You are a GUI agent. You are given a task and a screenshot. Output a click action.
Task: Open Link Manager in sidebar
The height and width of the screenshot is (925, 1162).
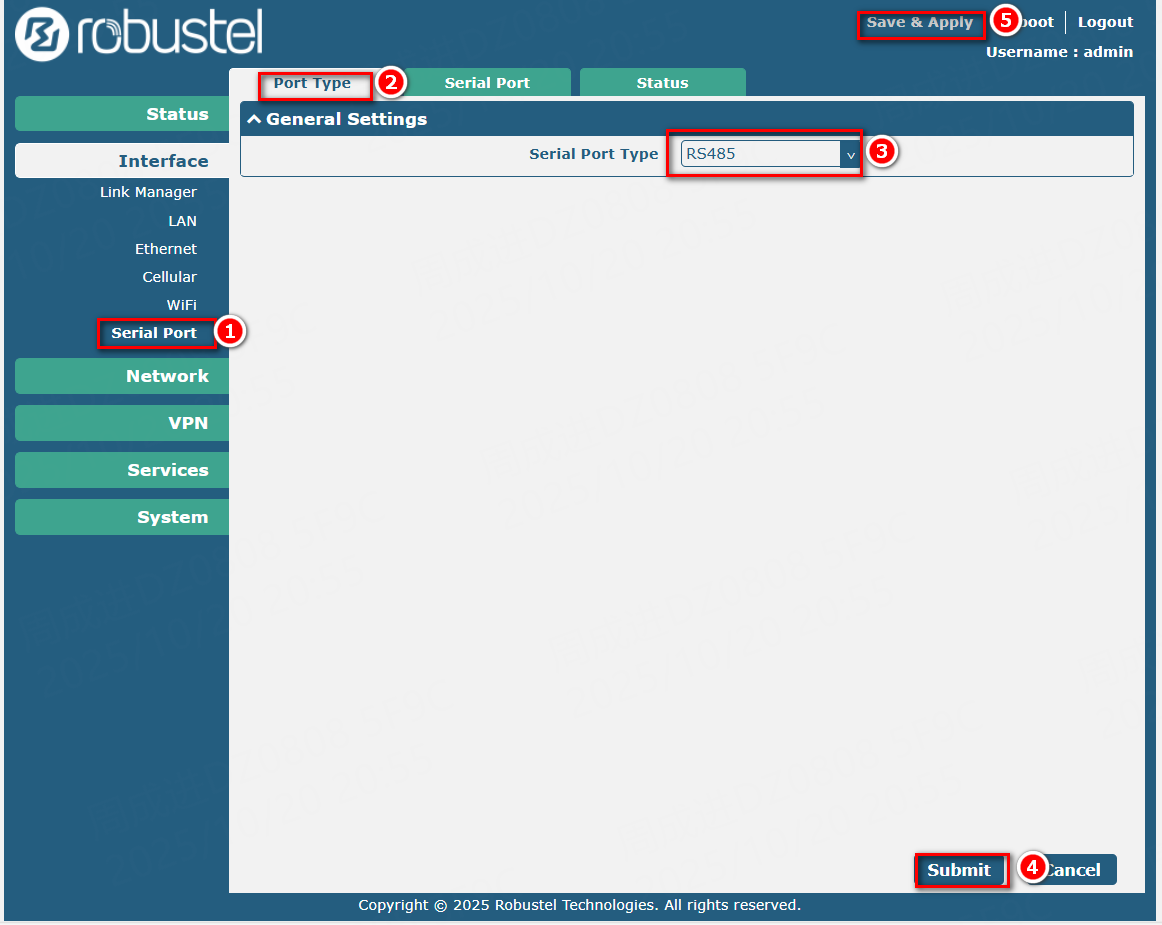pos(148,192)
